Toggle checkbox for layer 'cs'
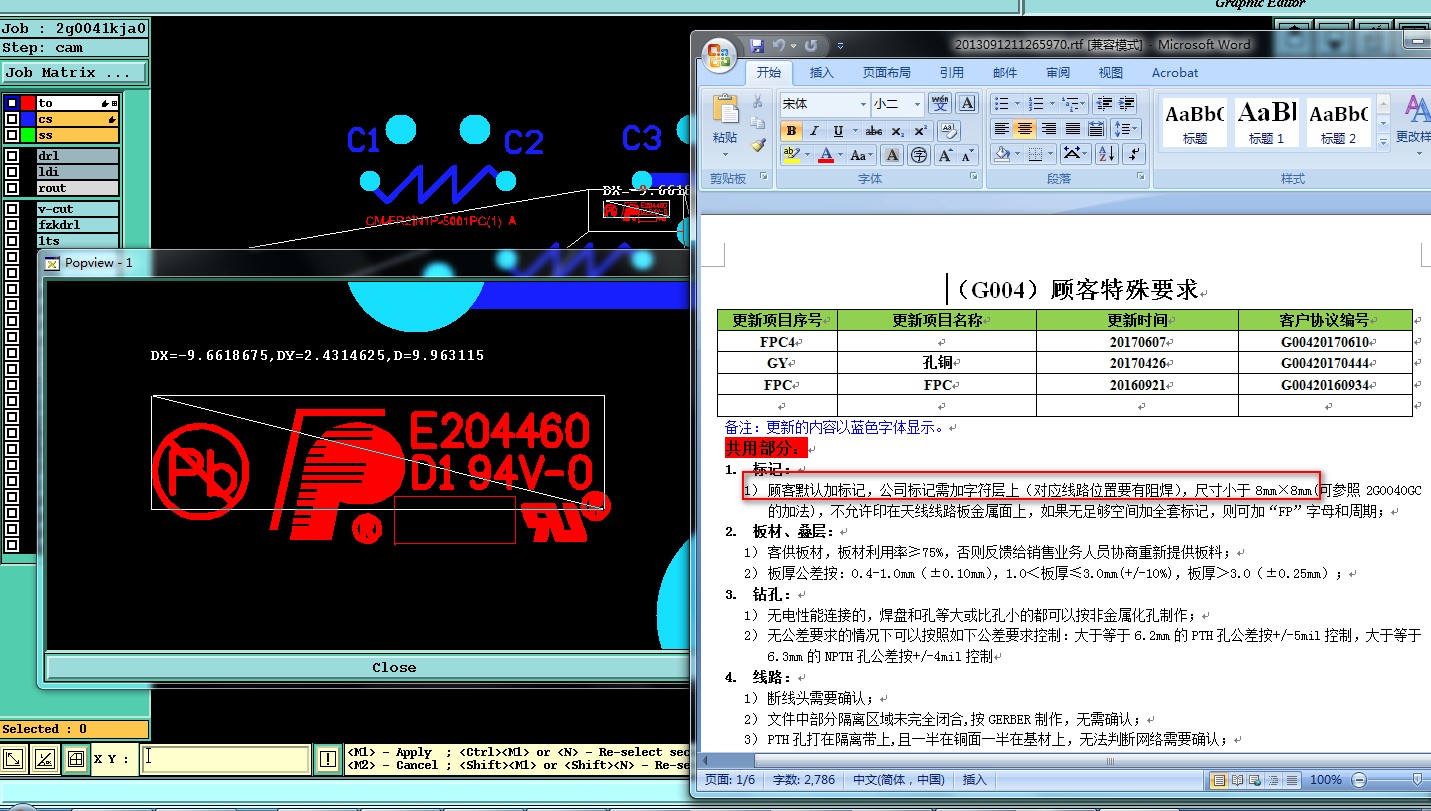This screenshot has width=1431, height=811. coord(12,119)
